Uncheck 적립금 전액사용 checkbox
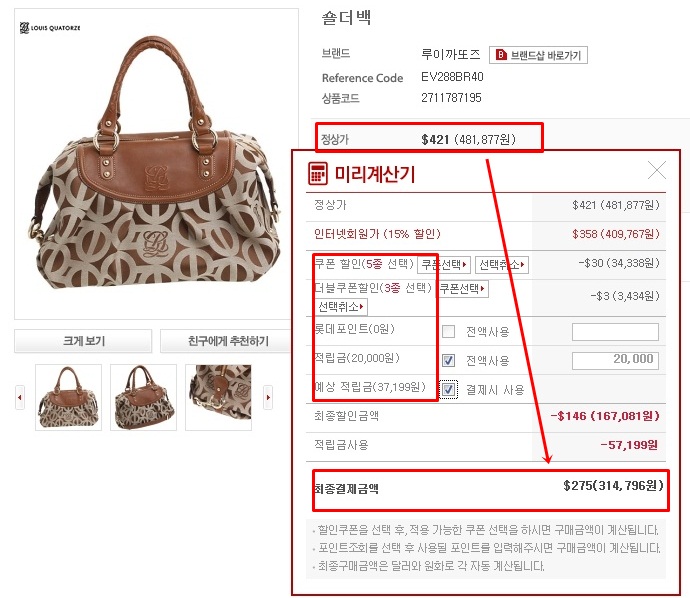 [x=448, y=360]
